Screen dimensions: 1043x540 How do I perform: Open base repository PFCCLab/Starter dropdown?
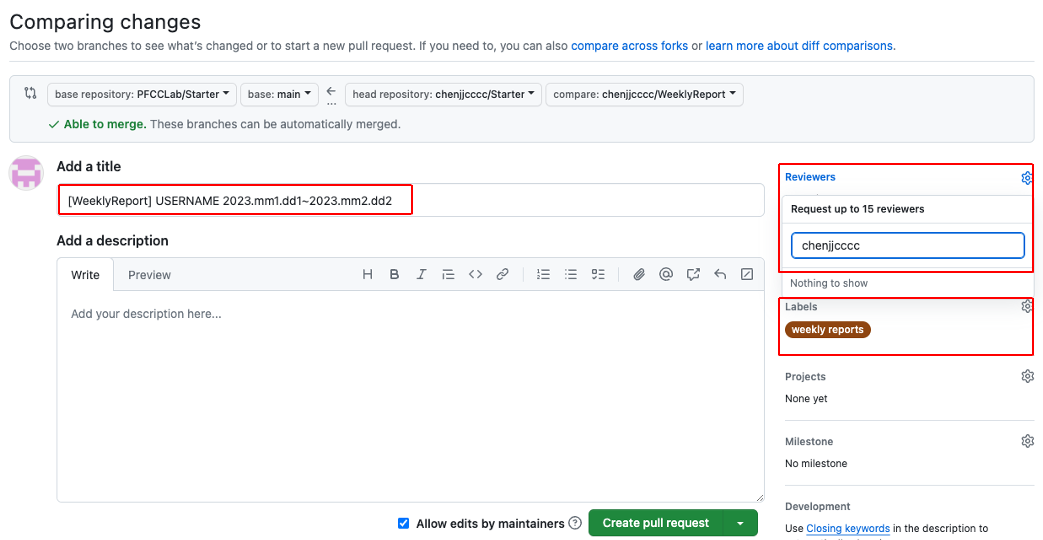[x=142, y=94]
